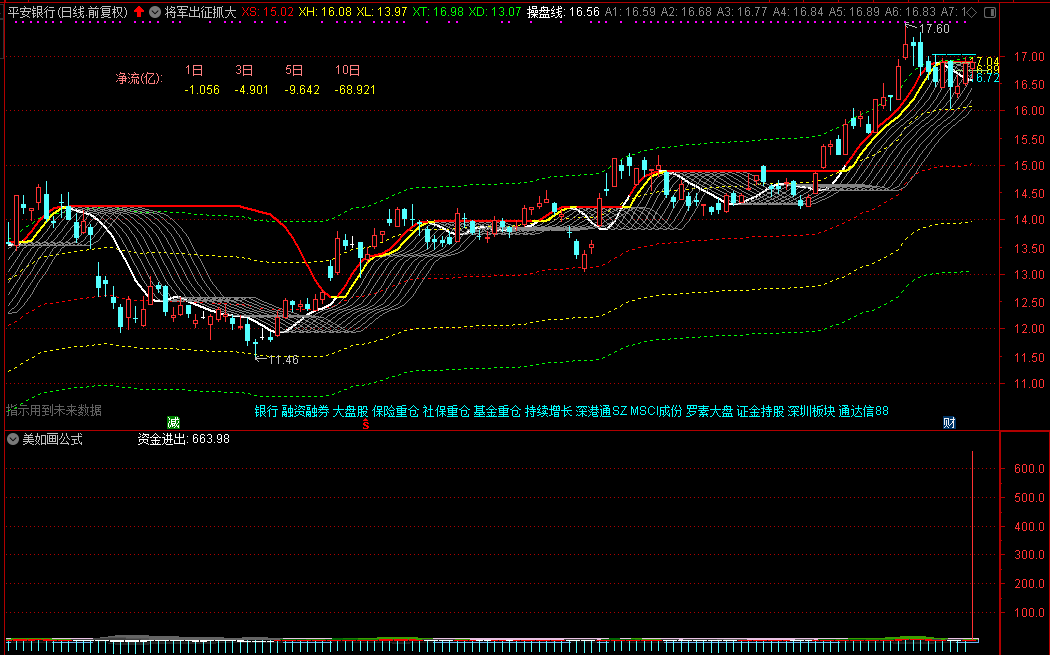Click the 100.0 sub-chart axis label
Viewport: 1050px width, 655px height.
(1029, 613)
